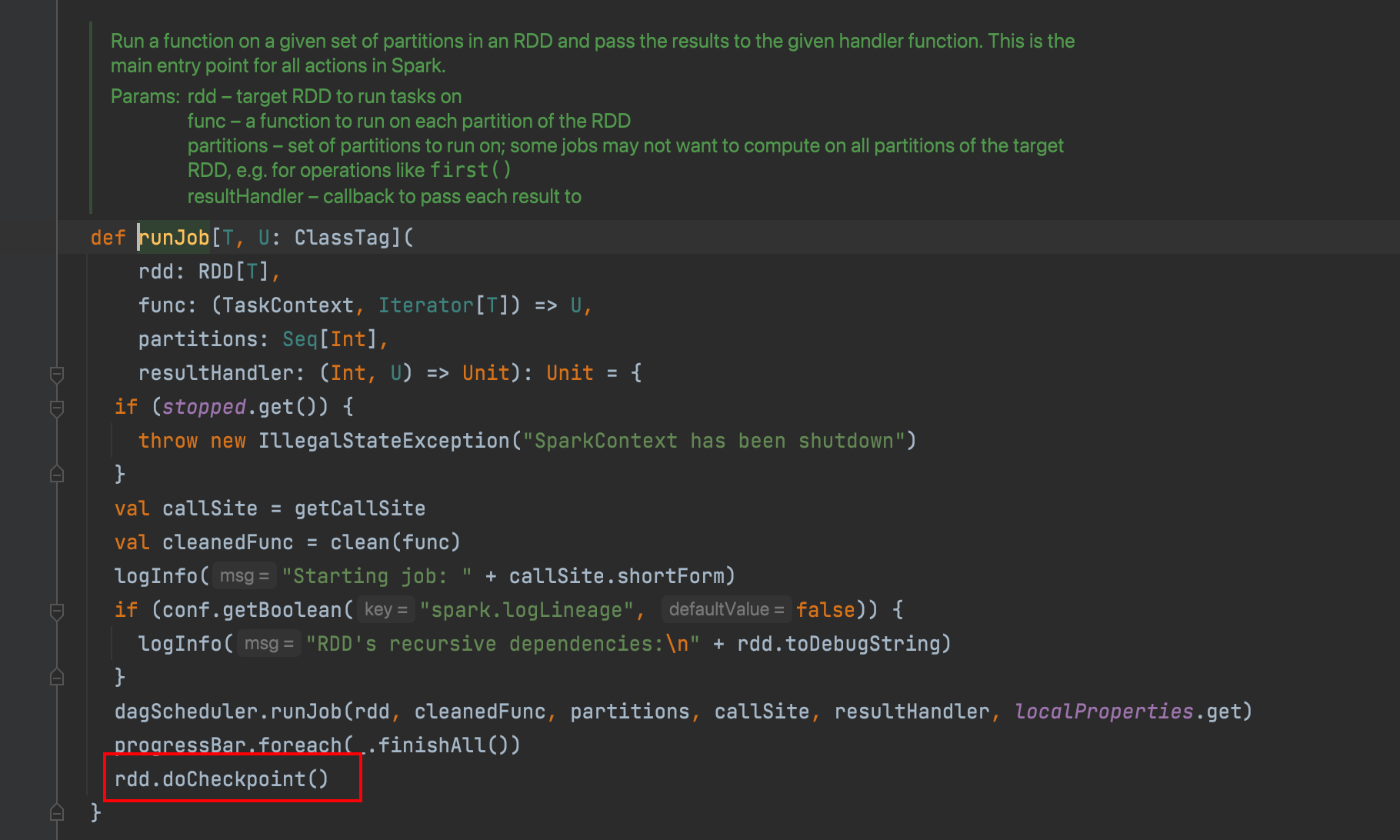Select the italic localProperties reference
Screen dimensions: 1400x840
(x=1104, y=712)
